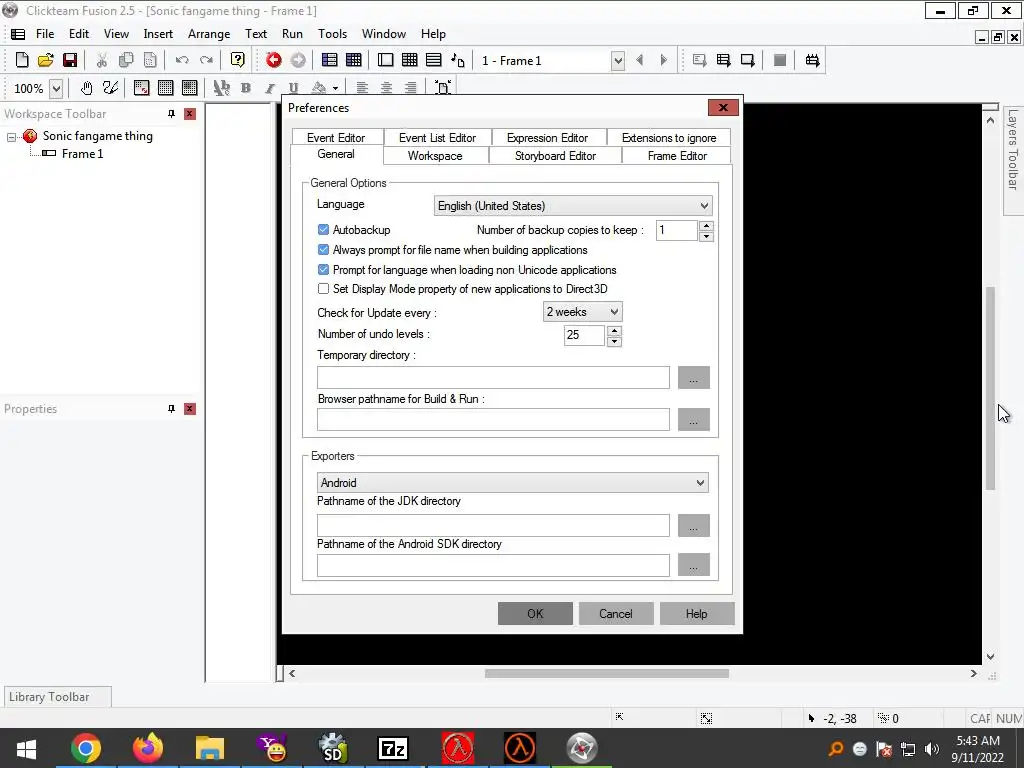1024x768 pixels.
Task: Go back using the red arrow icon
Action: (274, 60)
